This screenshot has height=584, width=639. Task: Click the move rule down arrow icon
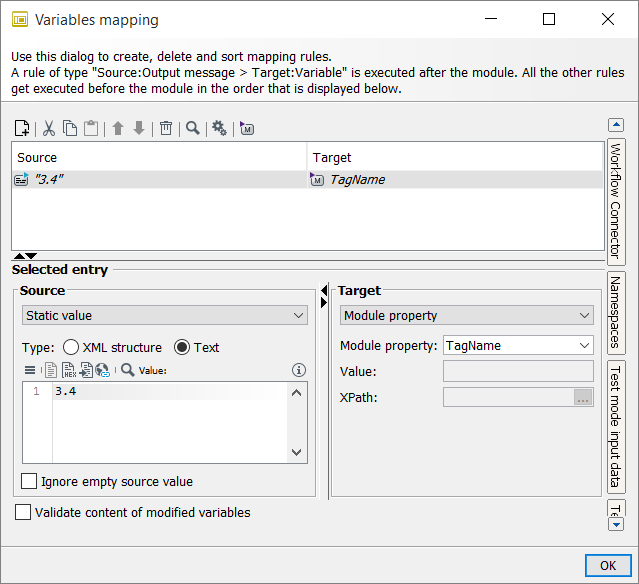(x=139, y=128)
